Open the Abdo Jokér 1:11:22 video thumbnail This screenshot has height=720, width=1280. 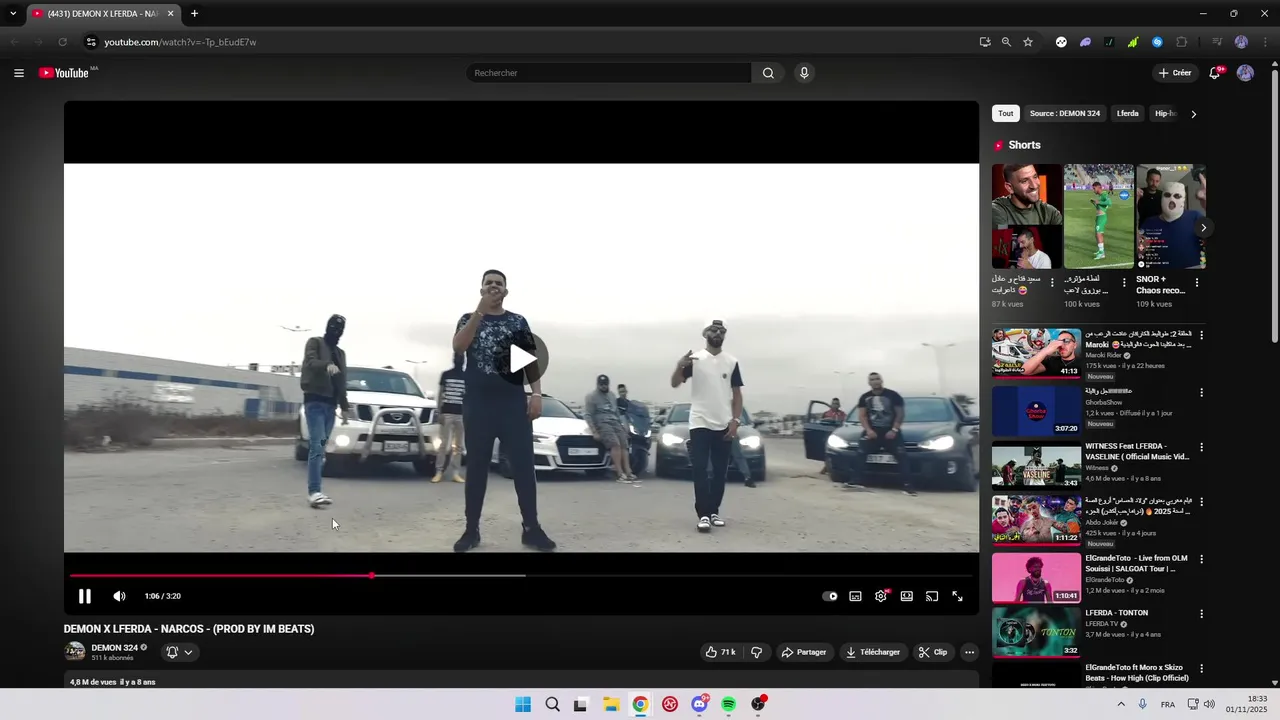pos(1036,521)
